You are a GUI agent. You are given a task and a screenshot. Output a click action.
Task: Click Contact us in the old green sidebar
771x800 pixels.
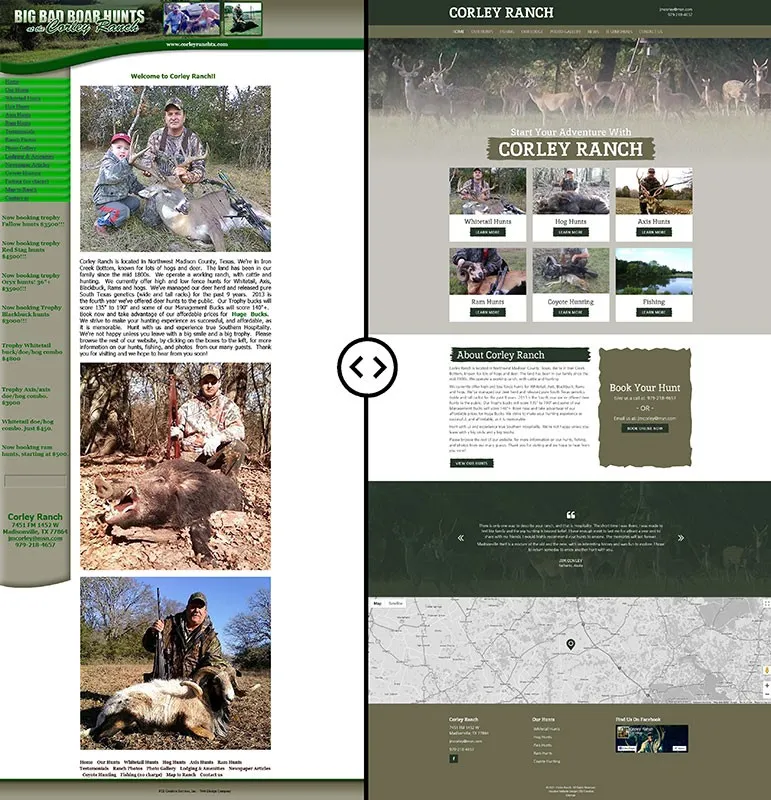pyautogui.click(x=17, y=197)
